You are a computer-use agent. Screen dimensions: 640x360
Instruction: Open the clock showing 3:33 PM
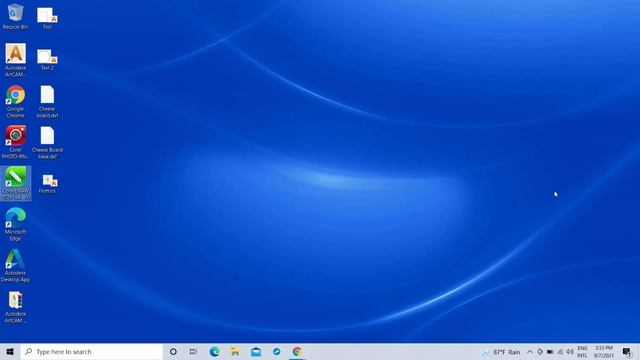pyautogui.click(x=604, y=352)
